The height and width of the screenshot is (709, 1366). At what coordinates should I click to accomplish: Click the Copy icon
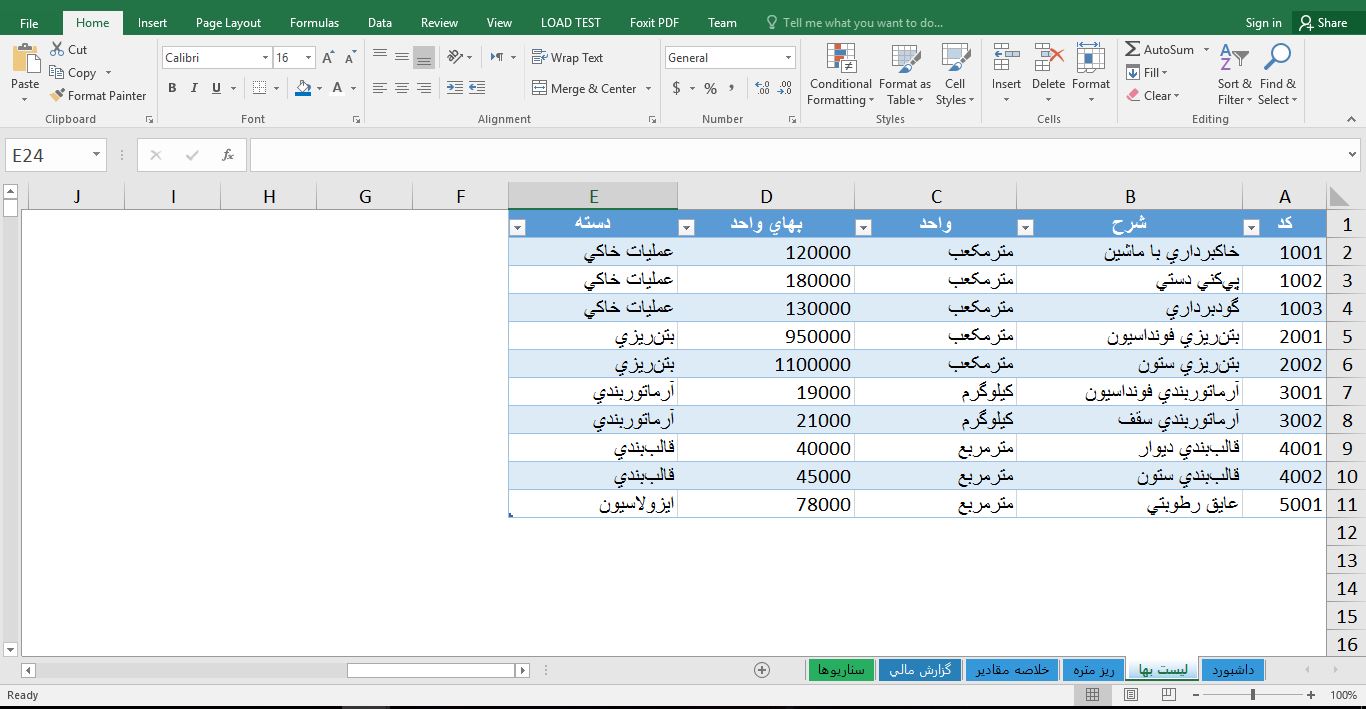point(72,72)
